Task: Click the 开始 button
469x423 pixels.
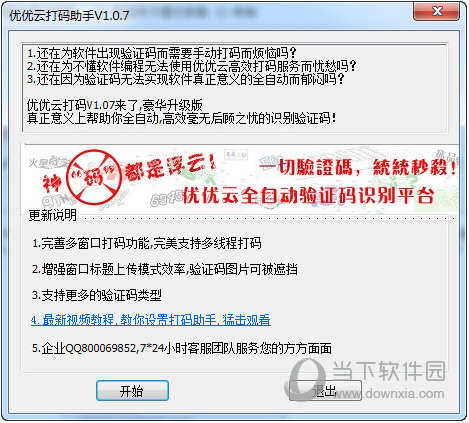Action: 132,390
